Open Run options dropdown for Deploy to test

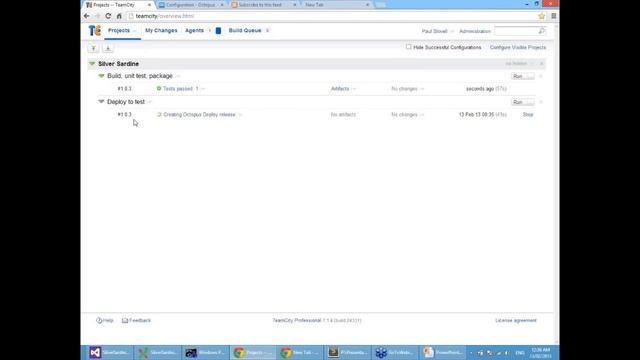(x=531, y=102)
